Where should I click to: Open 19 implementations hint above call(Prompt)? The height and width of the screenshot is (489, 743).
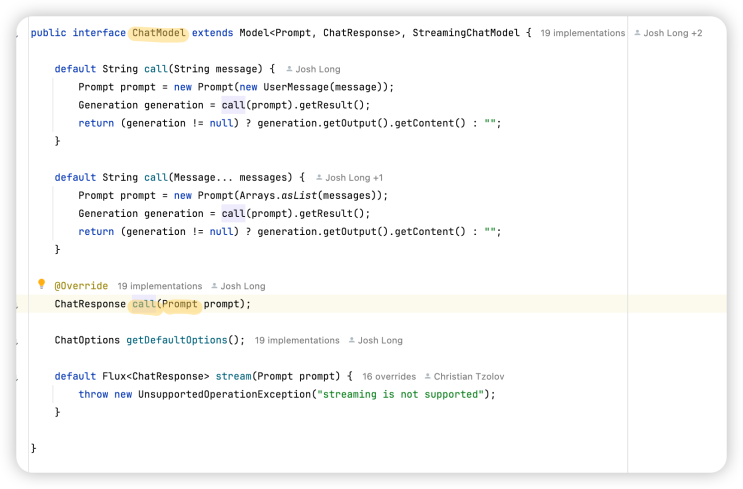point(160,286)
